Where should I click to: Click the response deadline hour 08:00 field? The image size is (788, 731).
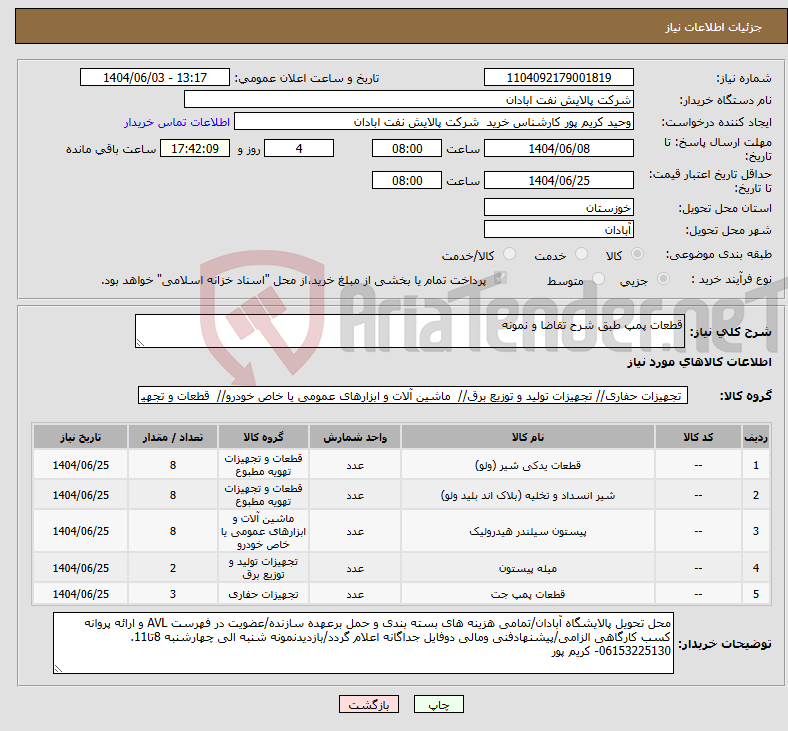(407, 149)
